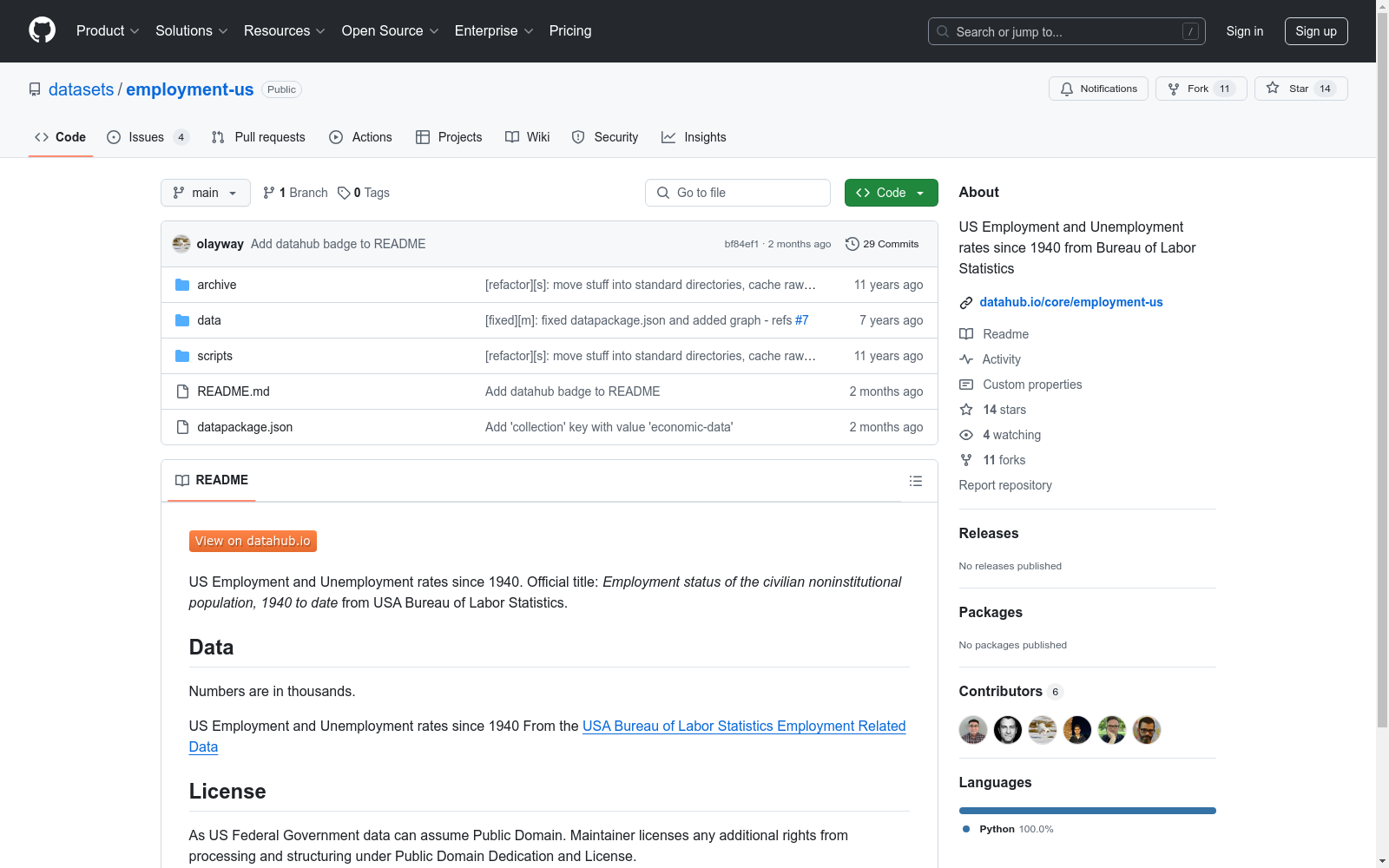The width and height of the screenshot is (1389, 868).
Task: Click olayway's avatar in commit row
Action: pos(181,244)
